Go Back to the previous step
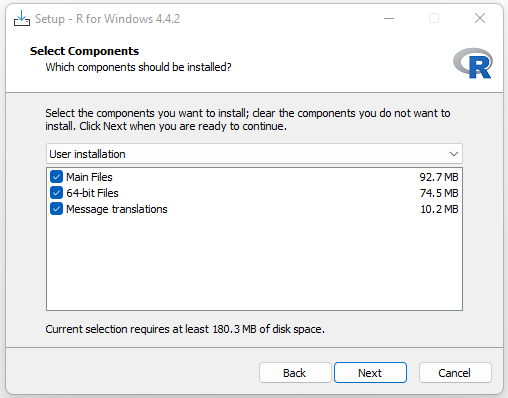The height and width of the screenshot is (398, 508). click(x=295, y=373)
